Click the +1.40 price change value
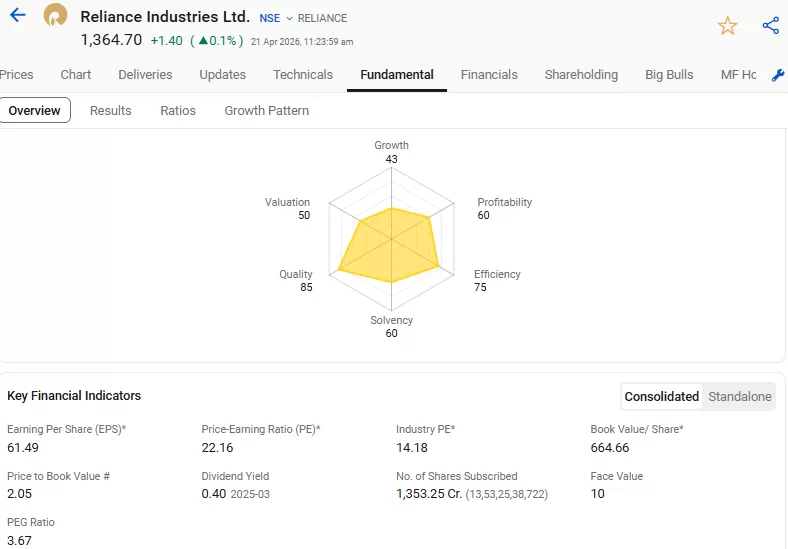 (x=166, y=41)
